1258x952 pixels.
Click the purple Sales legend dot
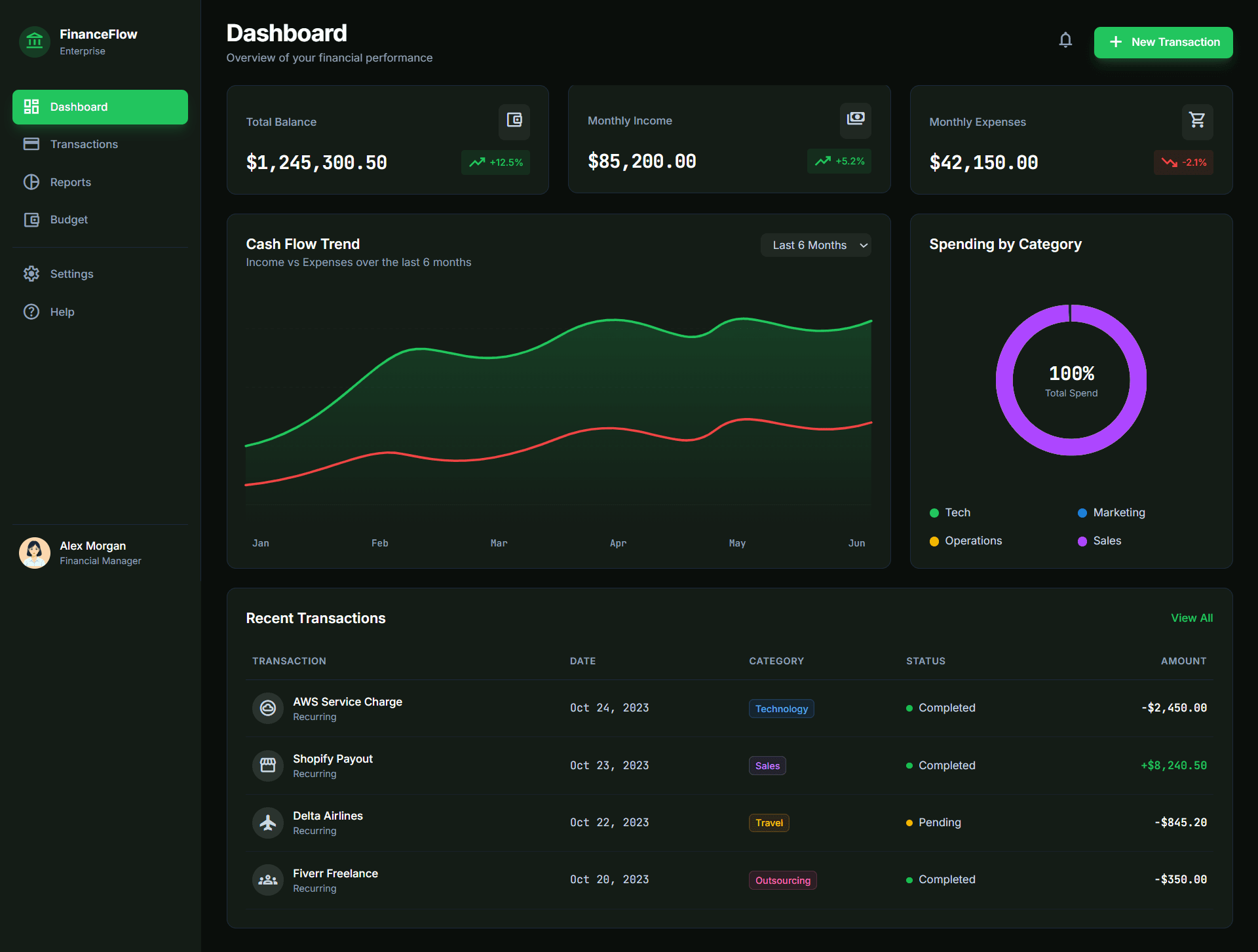pos(1082,541)
